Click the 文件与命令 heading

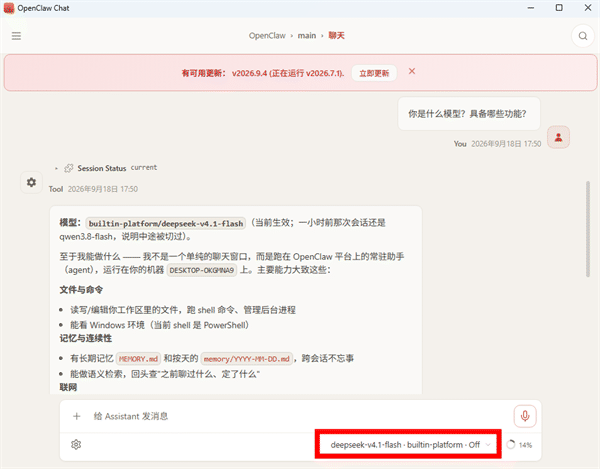[x=81, y=290]
